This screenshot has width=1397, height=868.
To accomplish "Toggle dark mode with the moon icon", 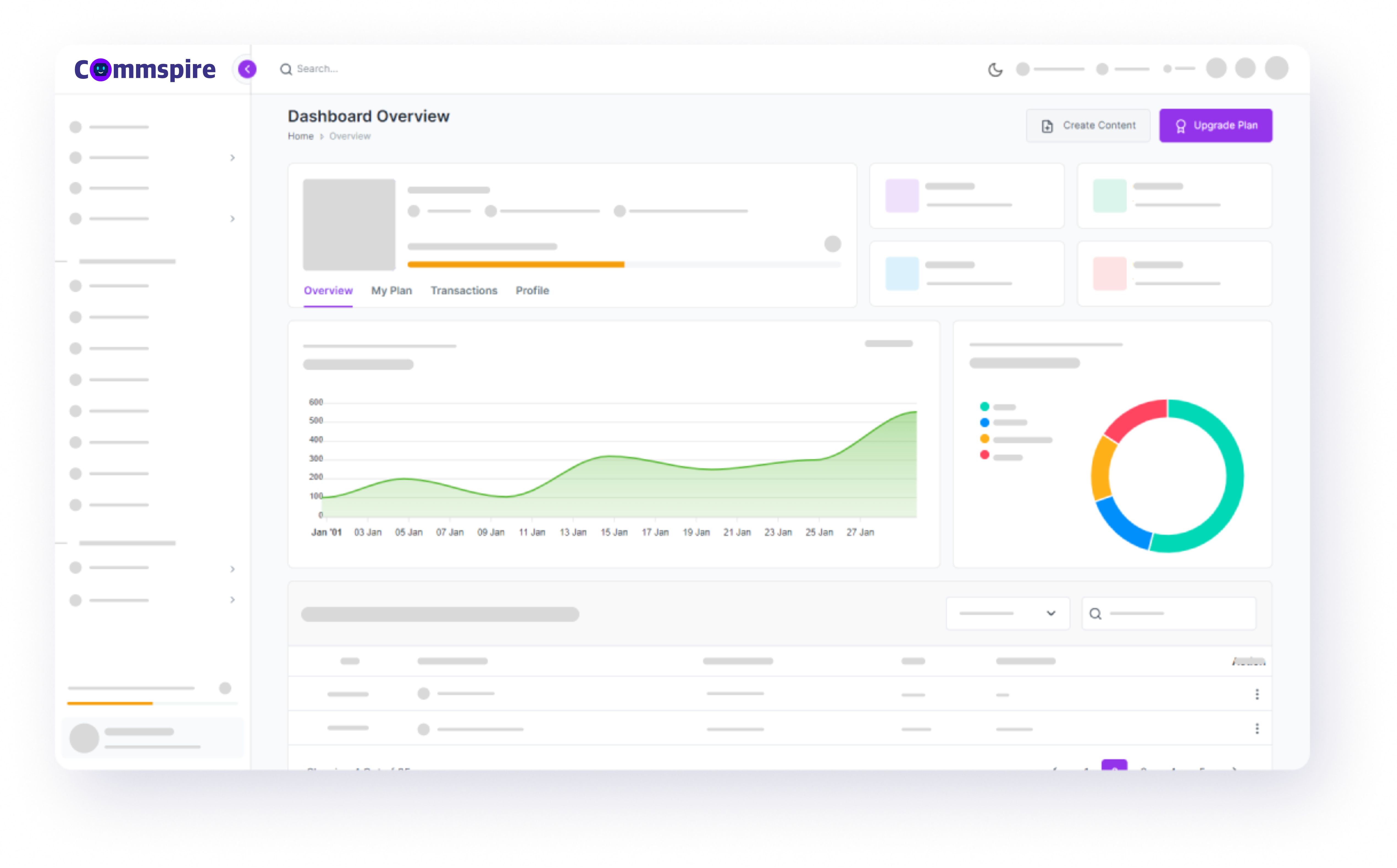I will (995, 70).
